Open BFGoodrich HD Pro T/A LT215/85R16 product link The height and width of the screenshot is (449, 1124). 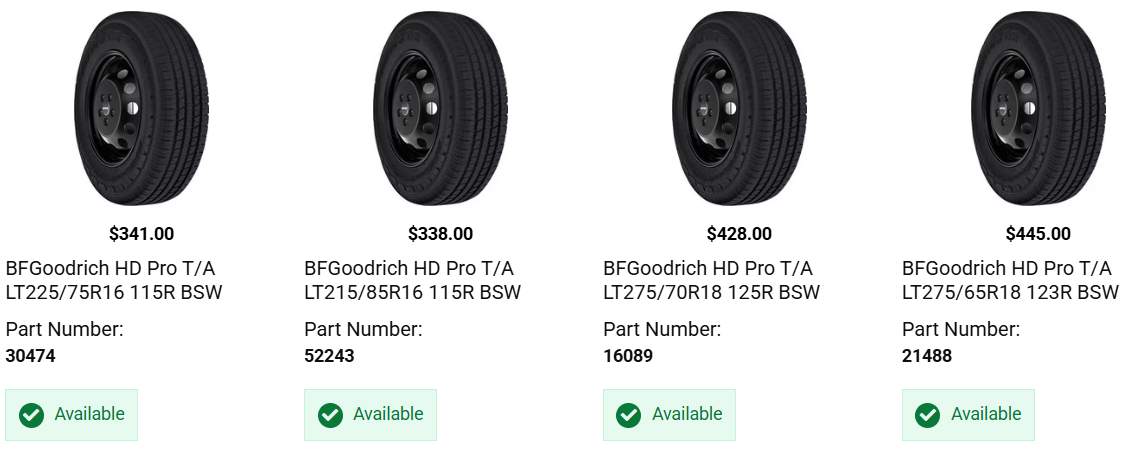[412, 281]
